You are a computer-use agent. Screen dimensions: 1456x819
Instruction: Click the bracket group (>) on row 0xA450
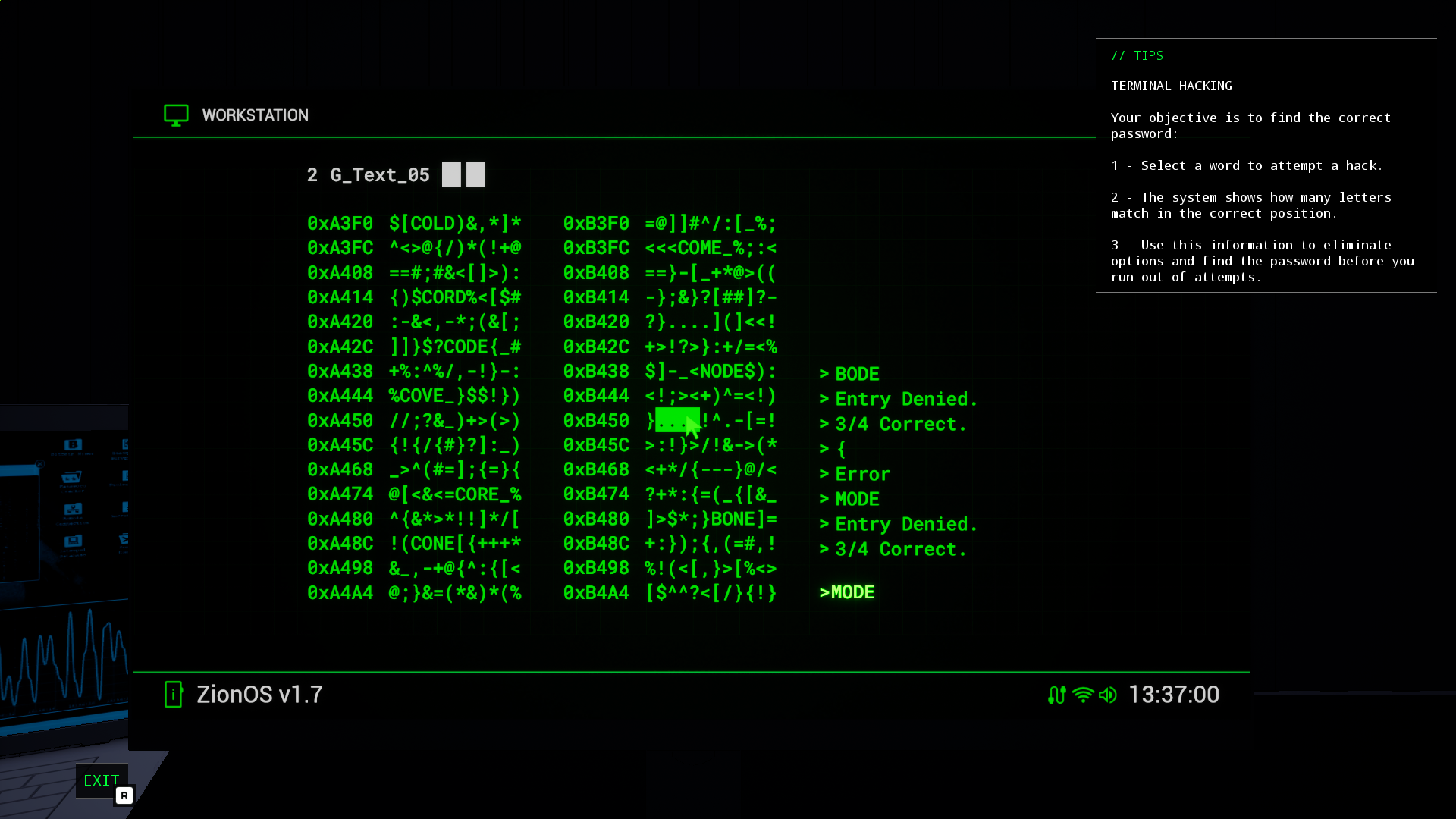[504, 421]
